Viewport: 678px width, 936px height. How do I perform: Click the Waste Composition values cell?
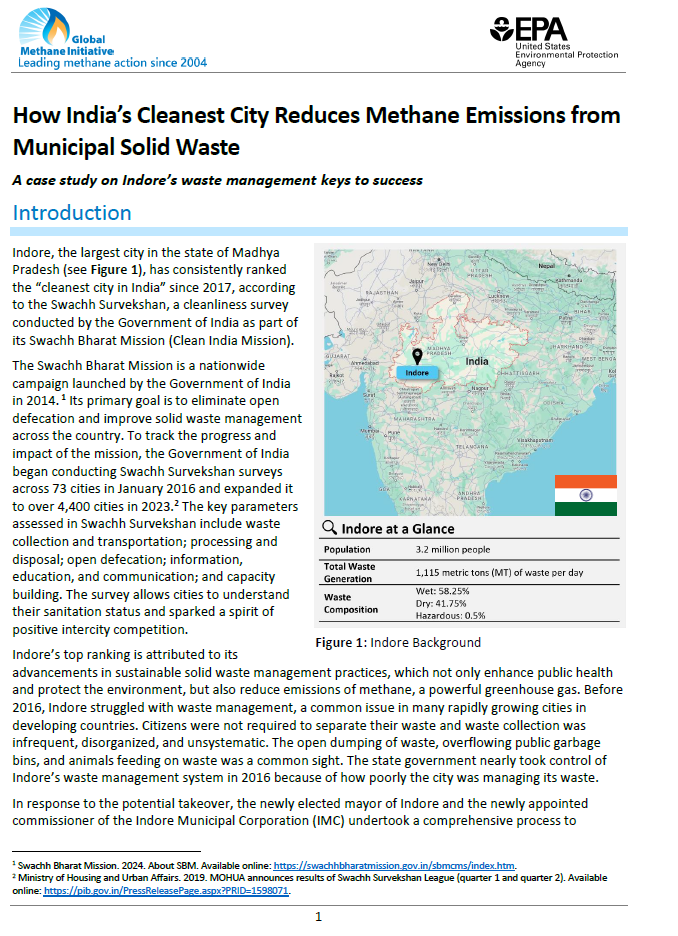[450, 603]
